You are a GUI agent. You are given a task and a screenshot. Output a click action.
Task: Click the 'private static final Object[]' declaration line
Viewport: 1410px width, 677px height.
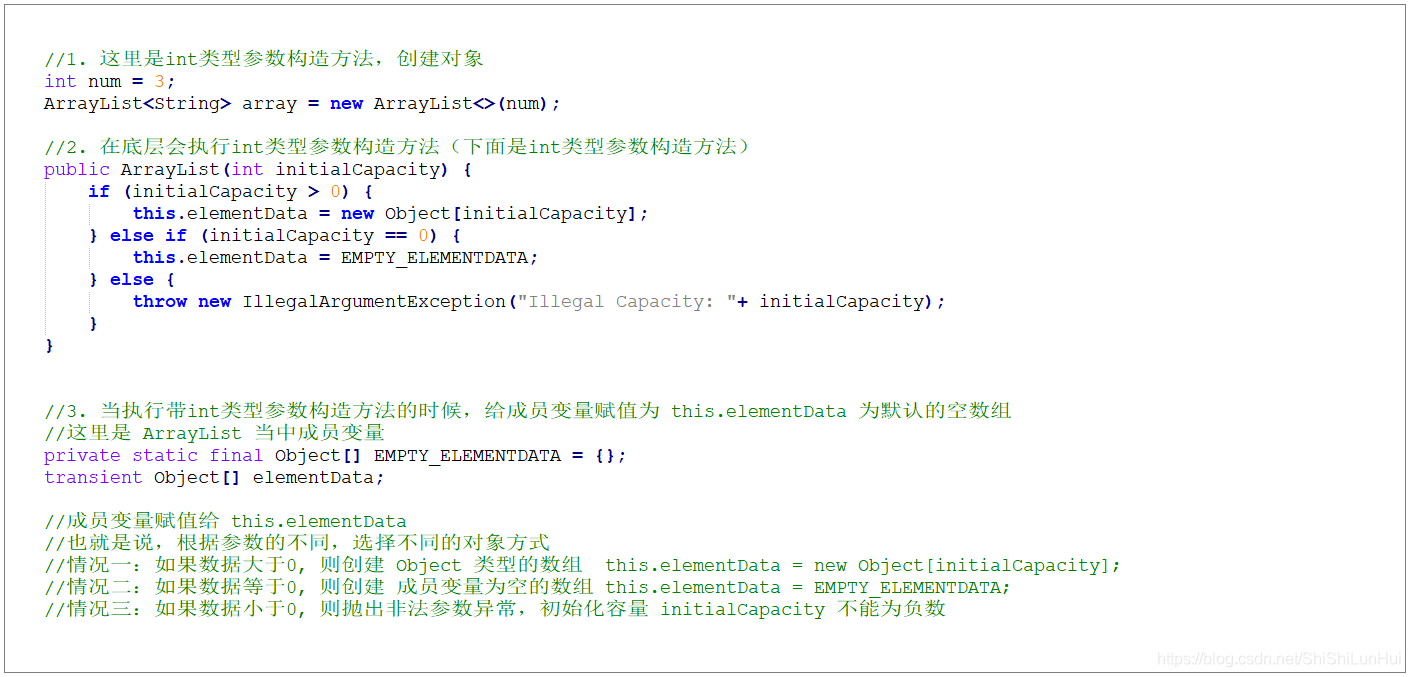tap(335, 455)
